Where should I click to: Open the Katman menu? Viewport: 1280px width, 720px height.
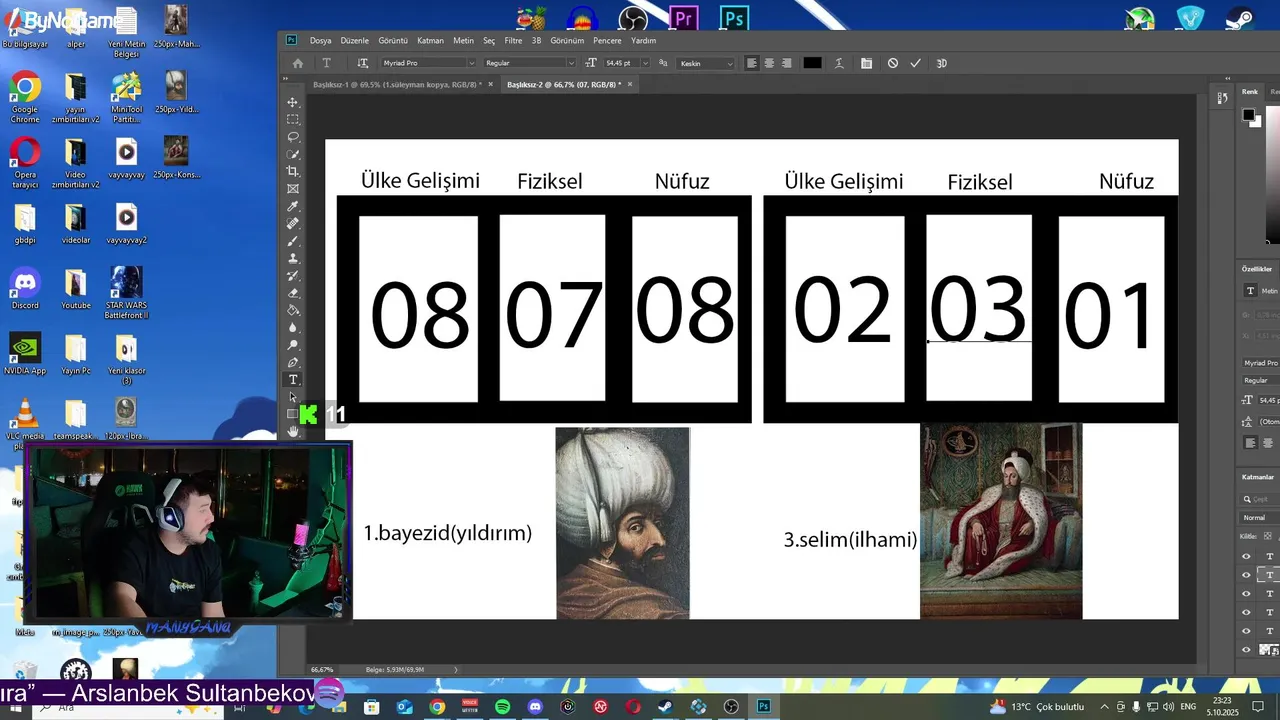[x=430, y=41]
